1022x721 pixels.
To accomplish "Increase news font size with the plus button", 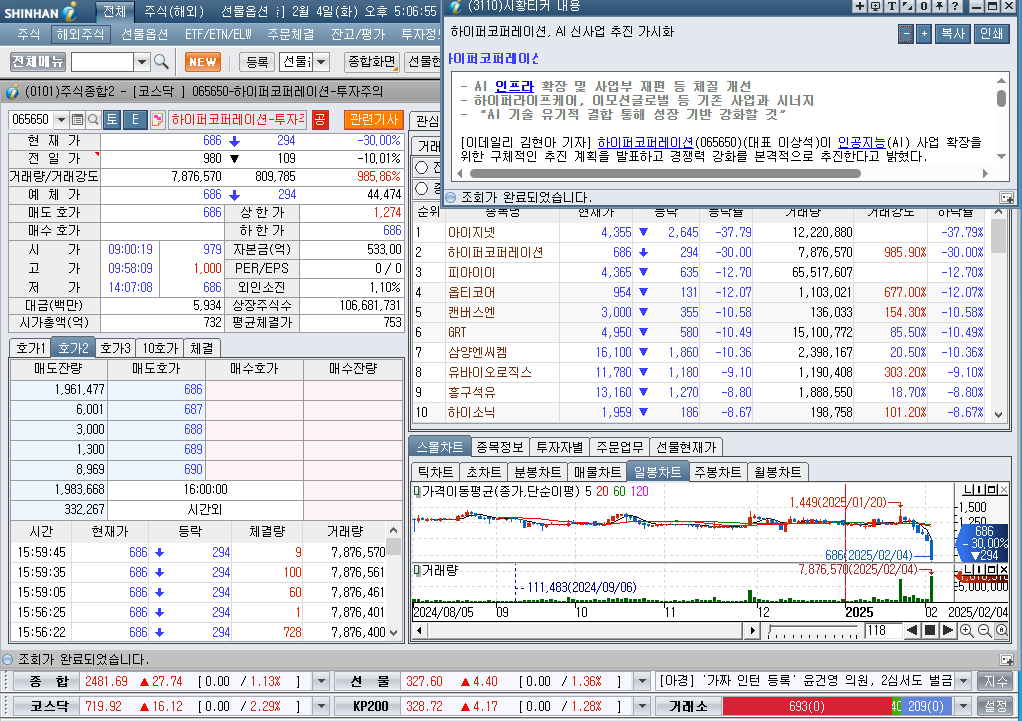I will tap(924, 34).
